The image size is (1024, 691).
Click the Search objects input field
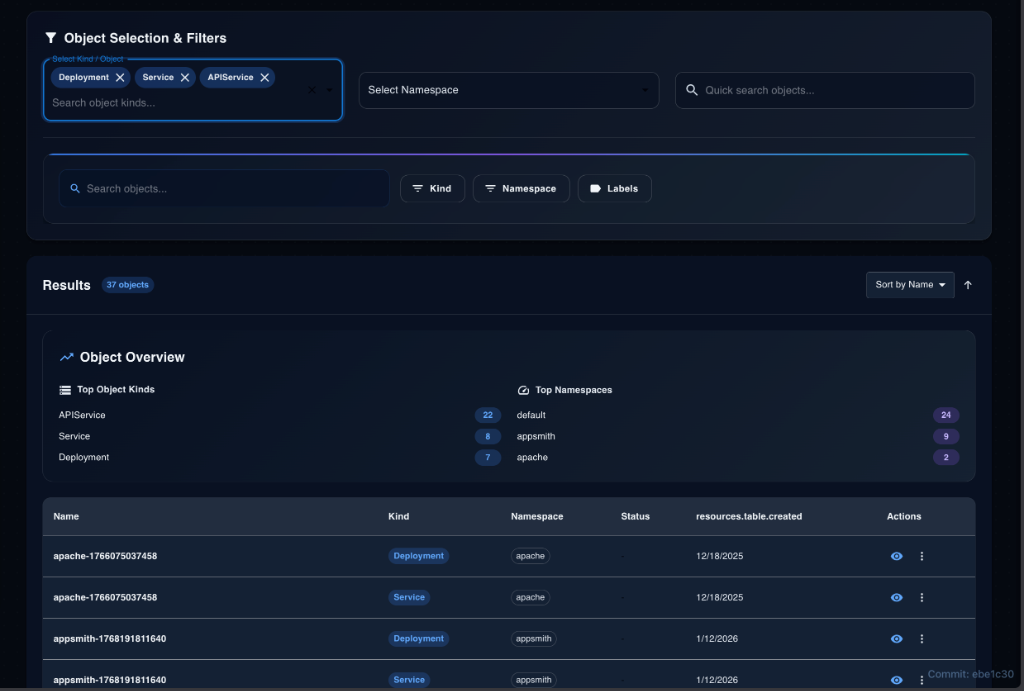[230, 188]
